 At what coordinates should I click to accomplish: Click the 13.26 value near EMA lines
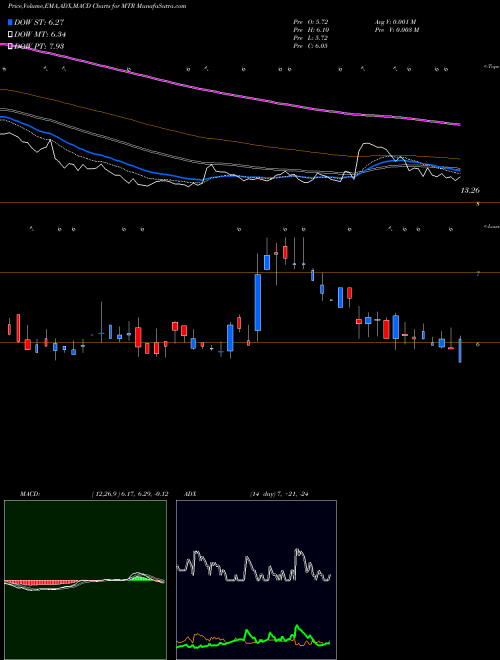coord(470,190)
